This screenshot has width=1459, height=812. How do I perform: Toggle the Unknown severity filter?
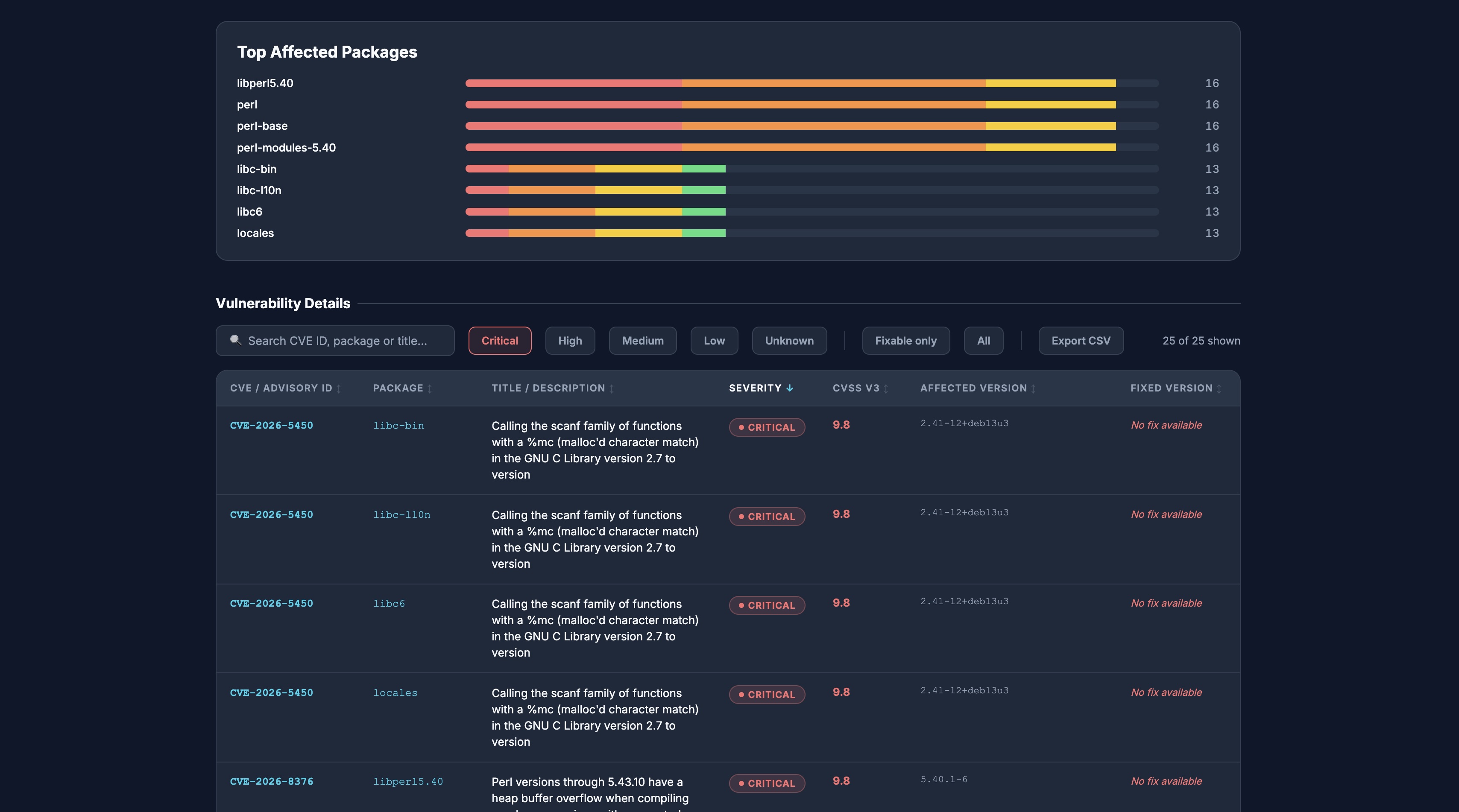click(790, 340)
